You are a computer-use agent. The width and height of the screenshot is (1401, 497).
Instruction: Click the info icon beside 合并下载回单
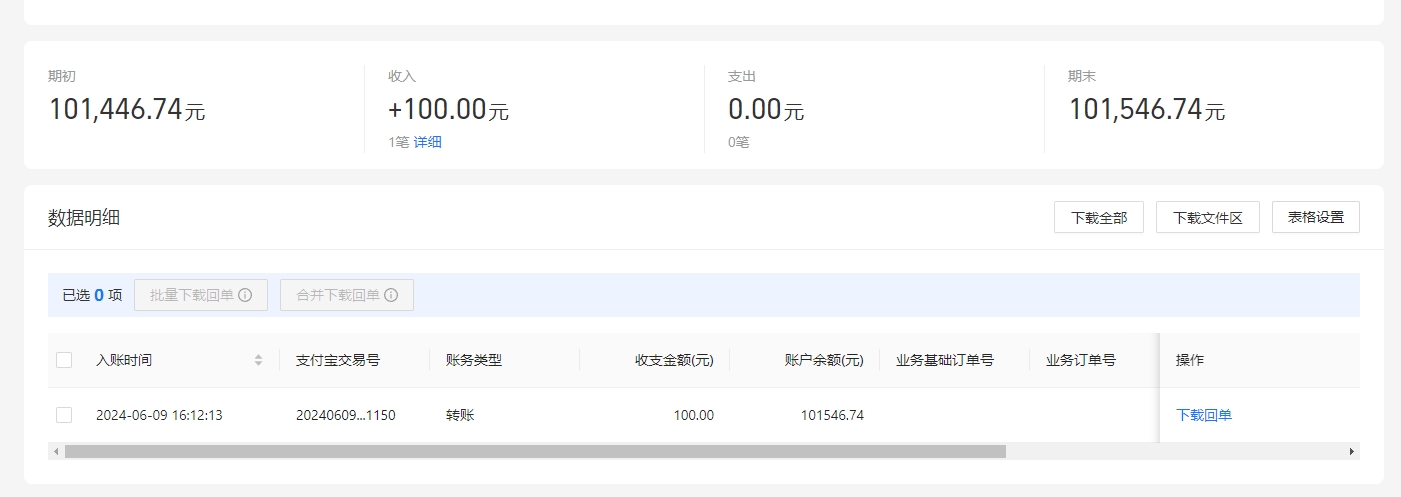pyautogui.click(x=391, y=295)
